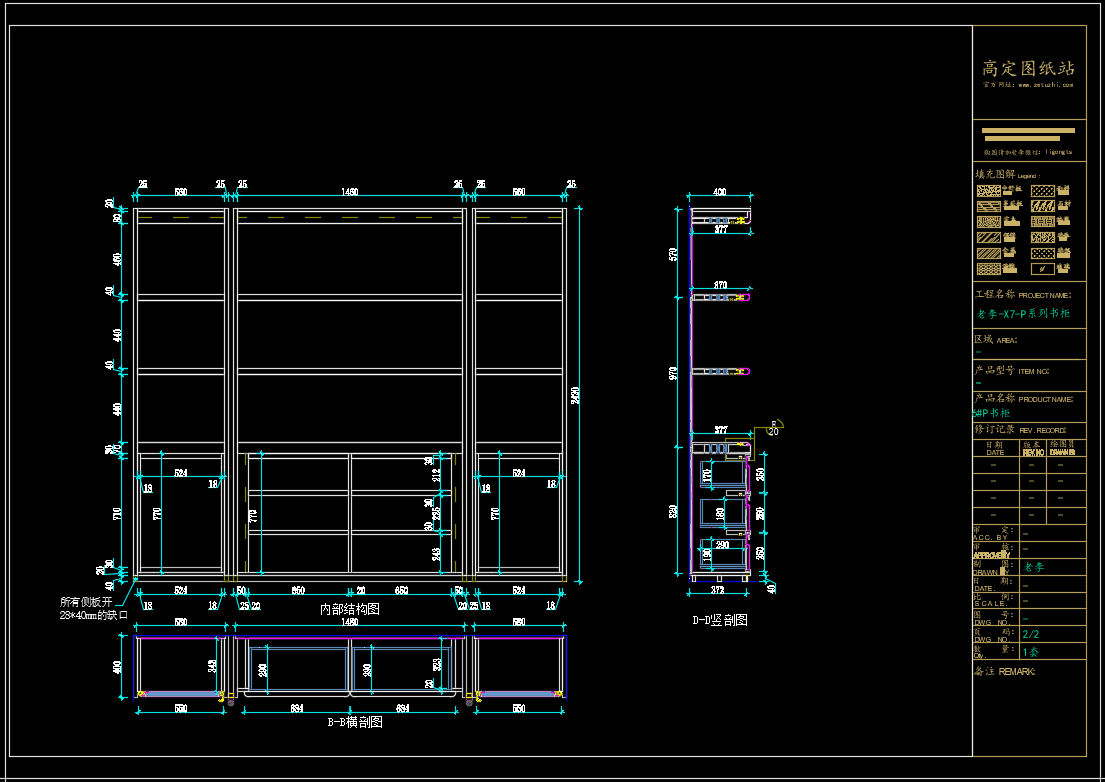Click the 绘图员 column header in revision table
This screenshot has height=782, width=1105.
pos(1063,448)
